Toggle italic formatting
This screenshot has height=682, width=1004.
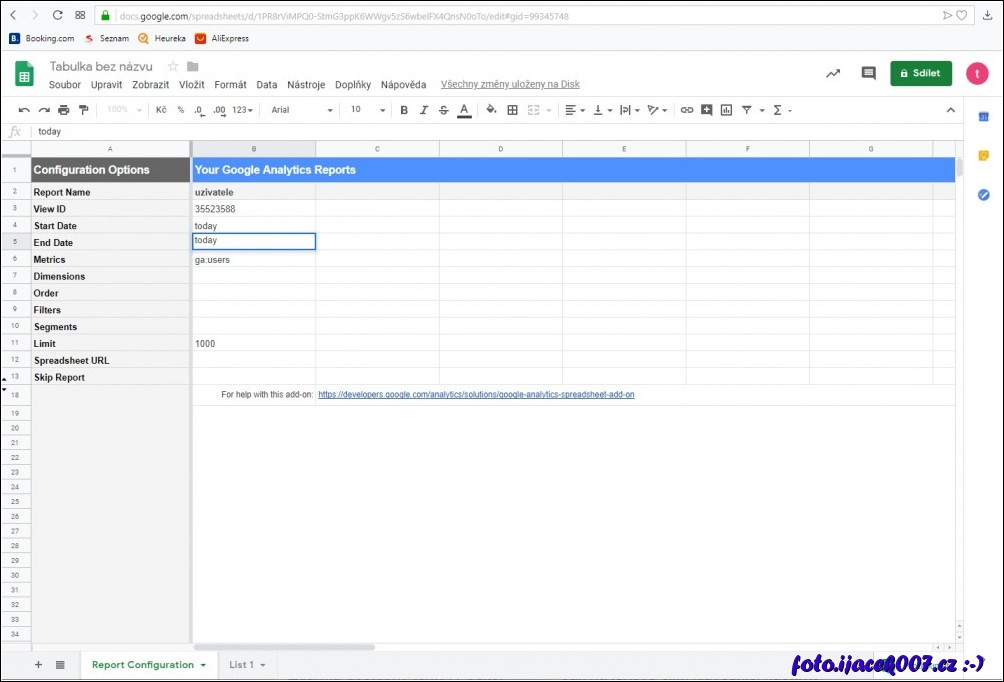pos(423,110)
